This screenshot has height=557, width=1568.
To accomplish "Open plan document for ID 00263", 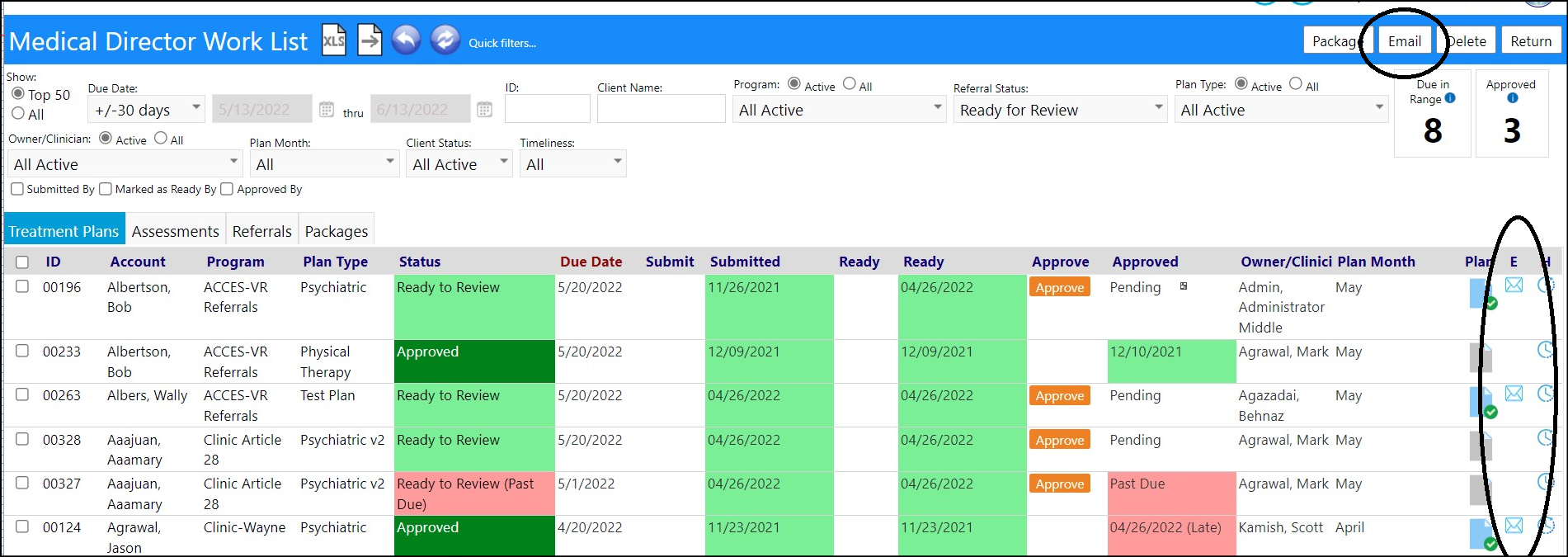I will coord(1482,403).
